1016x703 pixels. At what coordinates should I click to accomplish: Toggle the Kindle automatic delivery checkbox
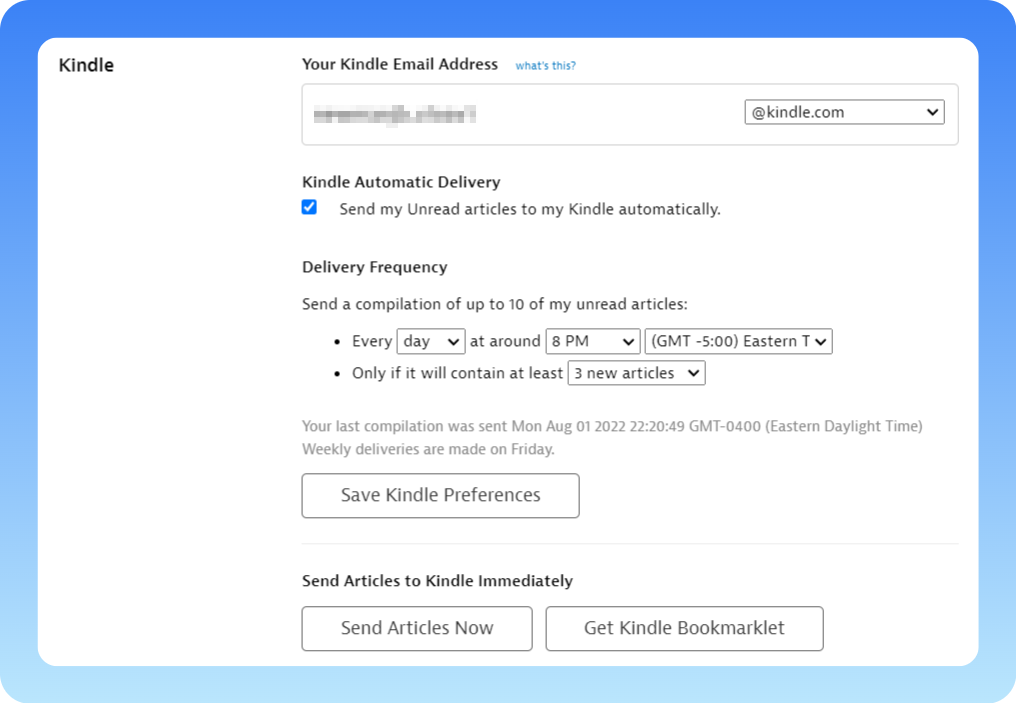pos(310,208)
